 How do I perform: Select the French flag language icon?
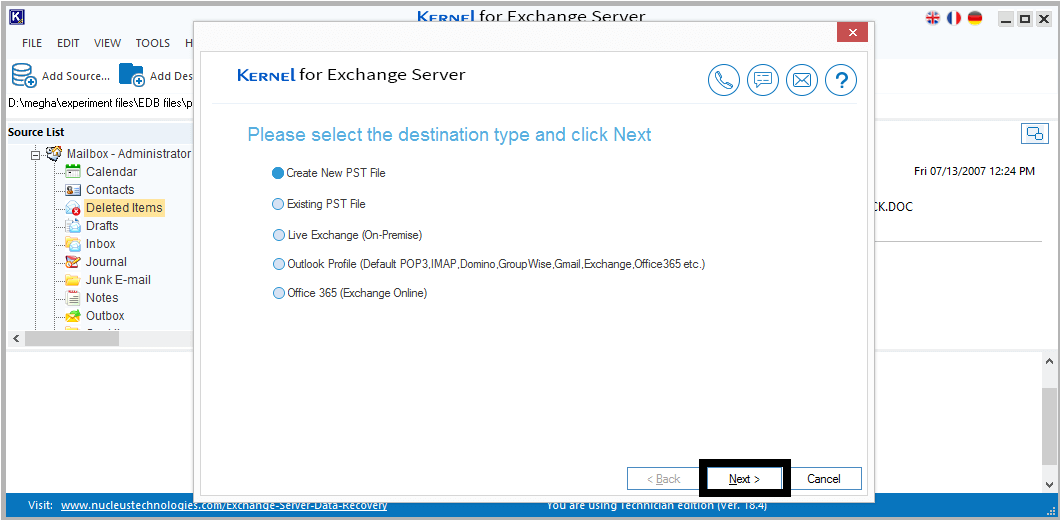954,18
